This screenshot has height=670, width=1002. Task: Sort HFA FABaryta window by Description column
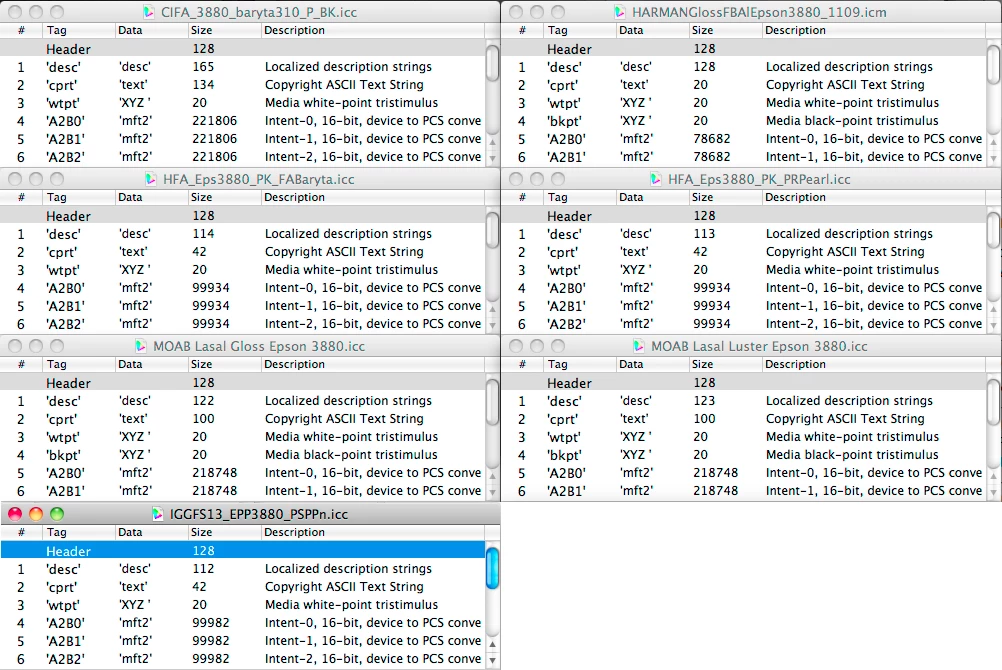click(373, 197)
